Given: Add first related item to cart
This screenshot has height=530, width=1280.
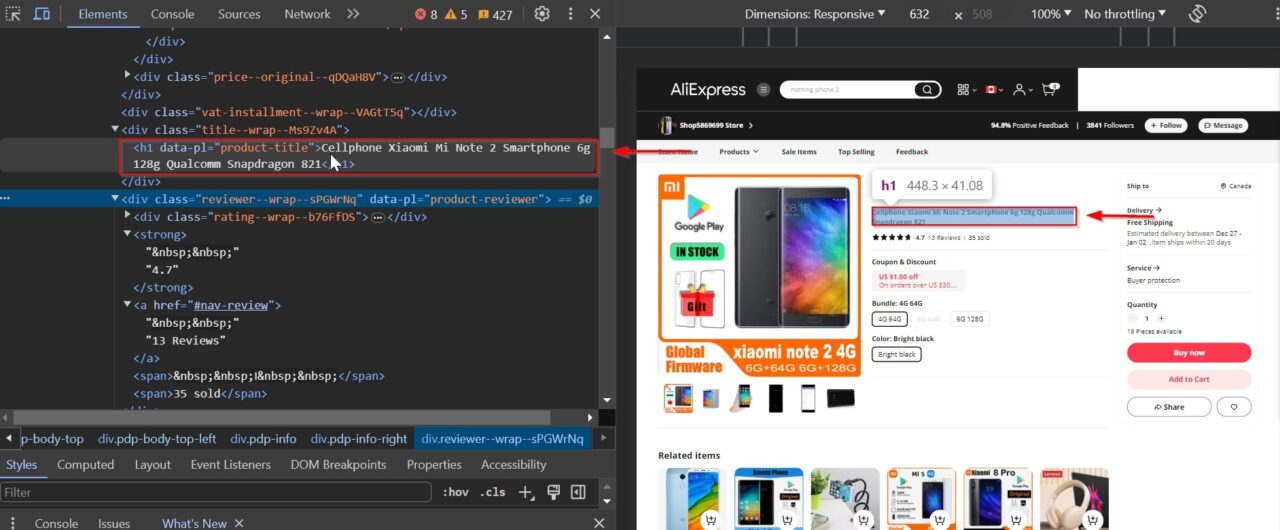Looking at the screenshot, I should 709,519.
